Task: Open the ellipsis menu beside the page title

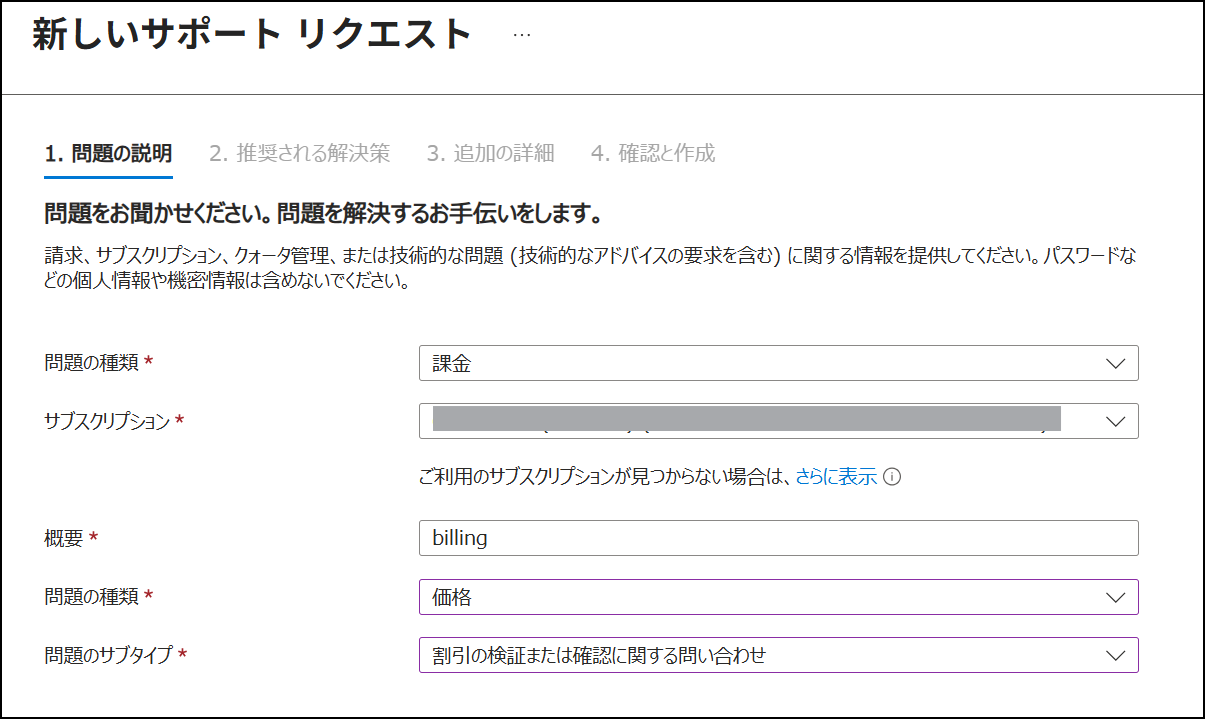Action: (x=522, y=34)
